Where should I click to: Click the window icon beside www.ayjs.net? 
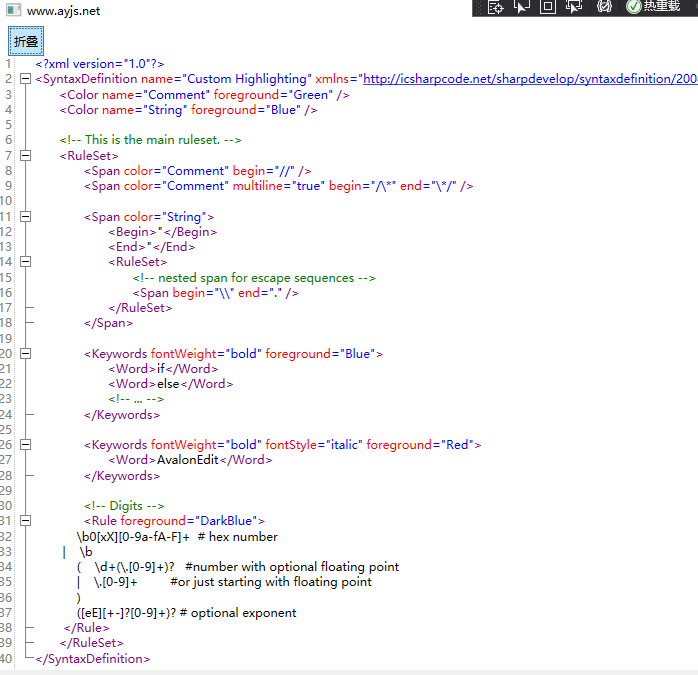coord(13,10)
